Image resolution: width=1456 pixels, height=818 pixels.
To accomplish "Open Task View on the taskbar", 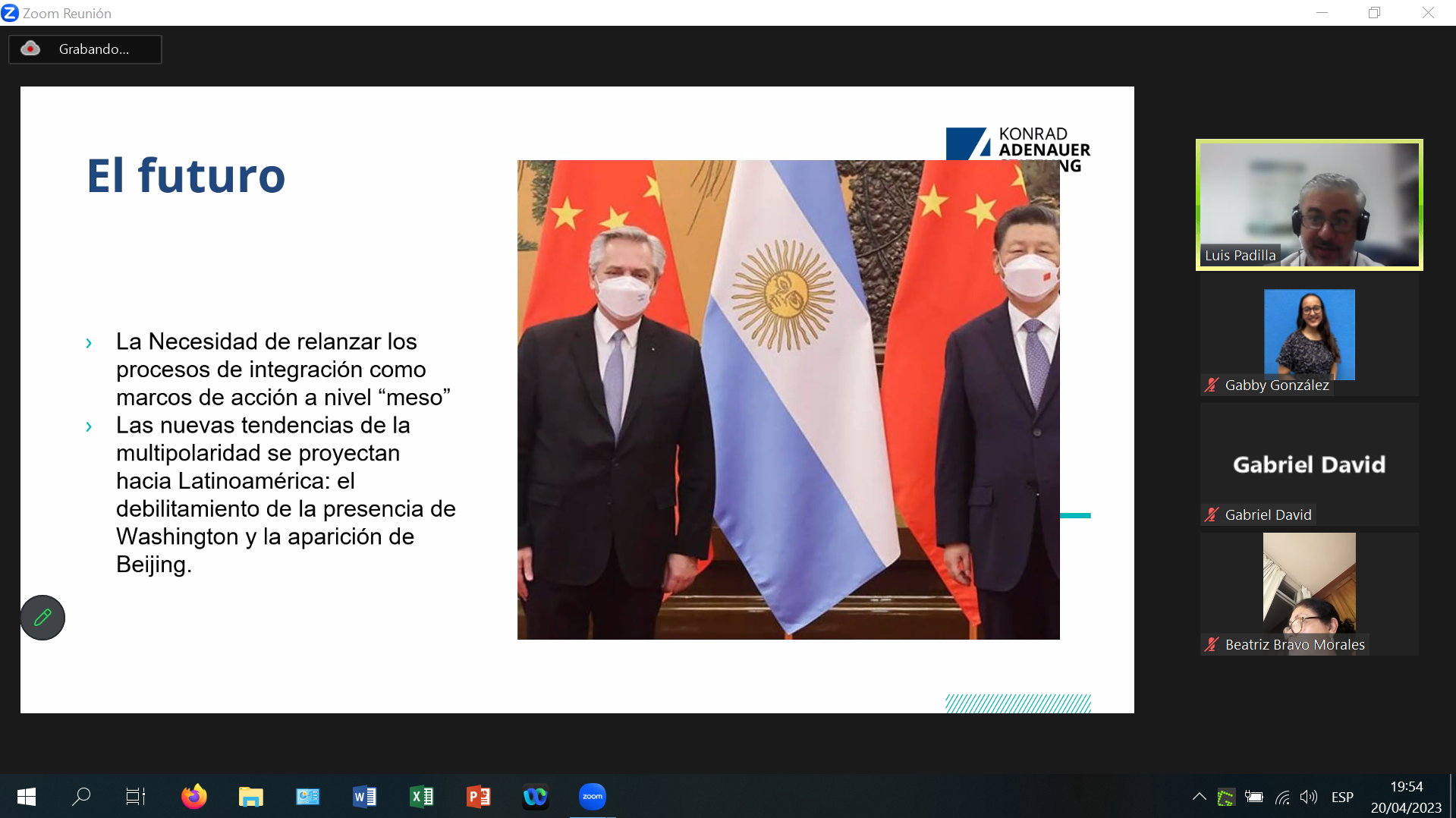I will 135,797.
